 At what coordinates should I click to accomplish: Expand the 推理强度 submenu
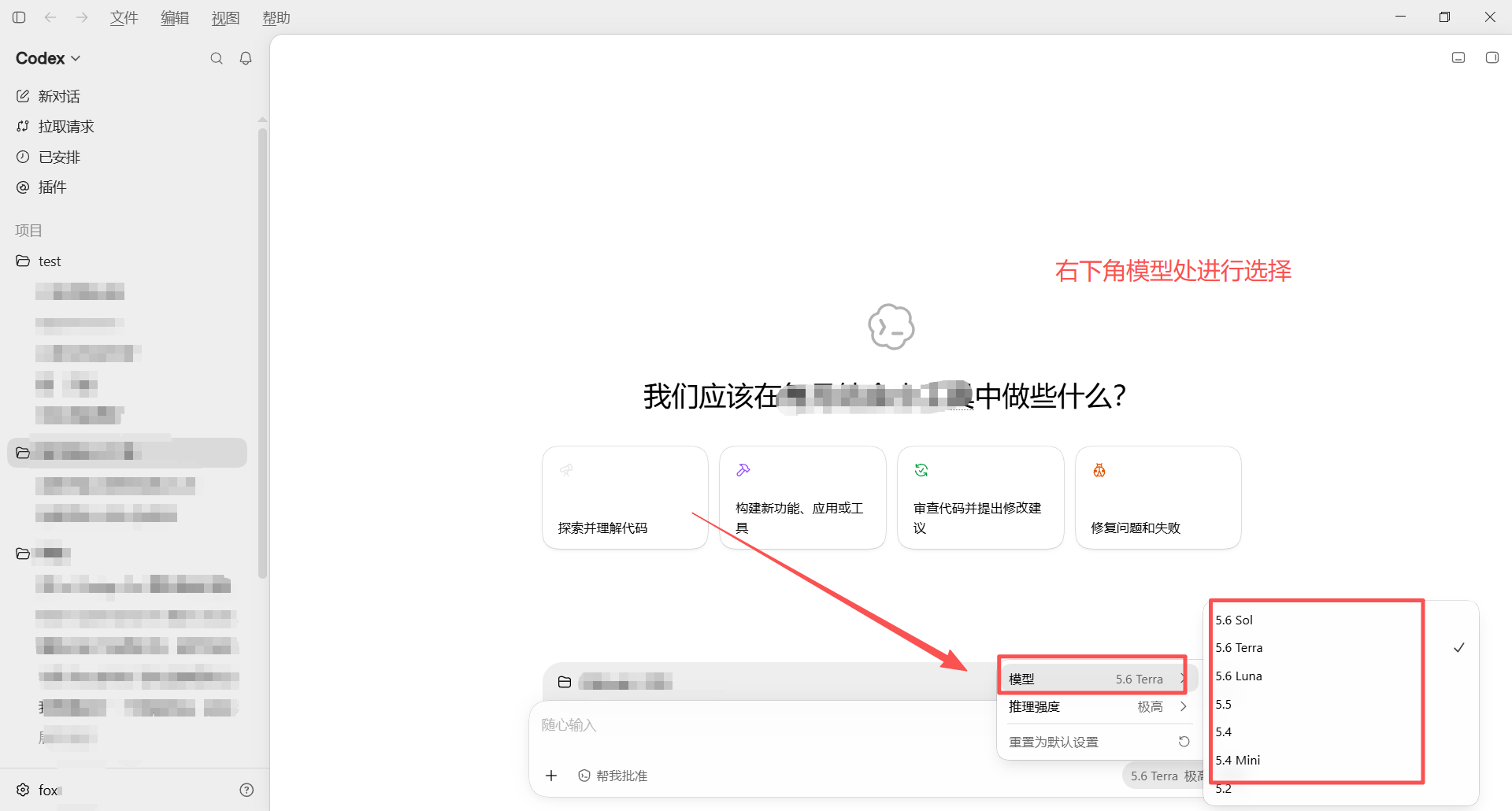tap(1098, 706)
